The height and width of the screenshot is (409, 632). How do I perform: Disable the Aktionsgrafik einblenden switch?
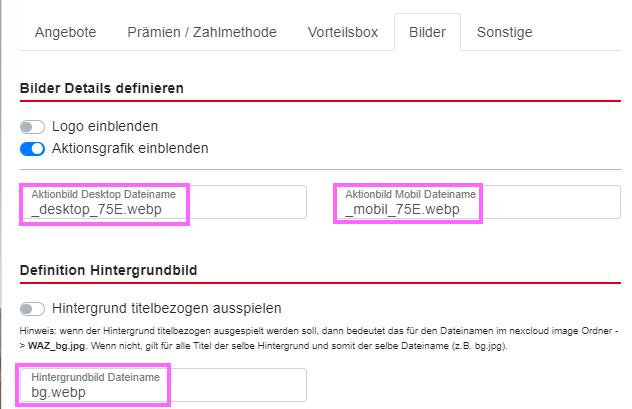coord(32,148)
